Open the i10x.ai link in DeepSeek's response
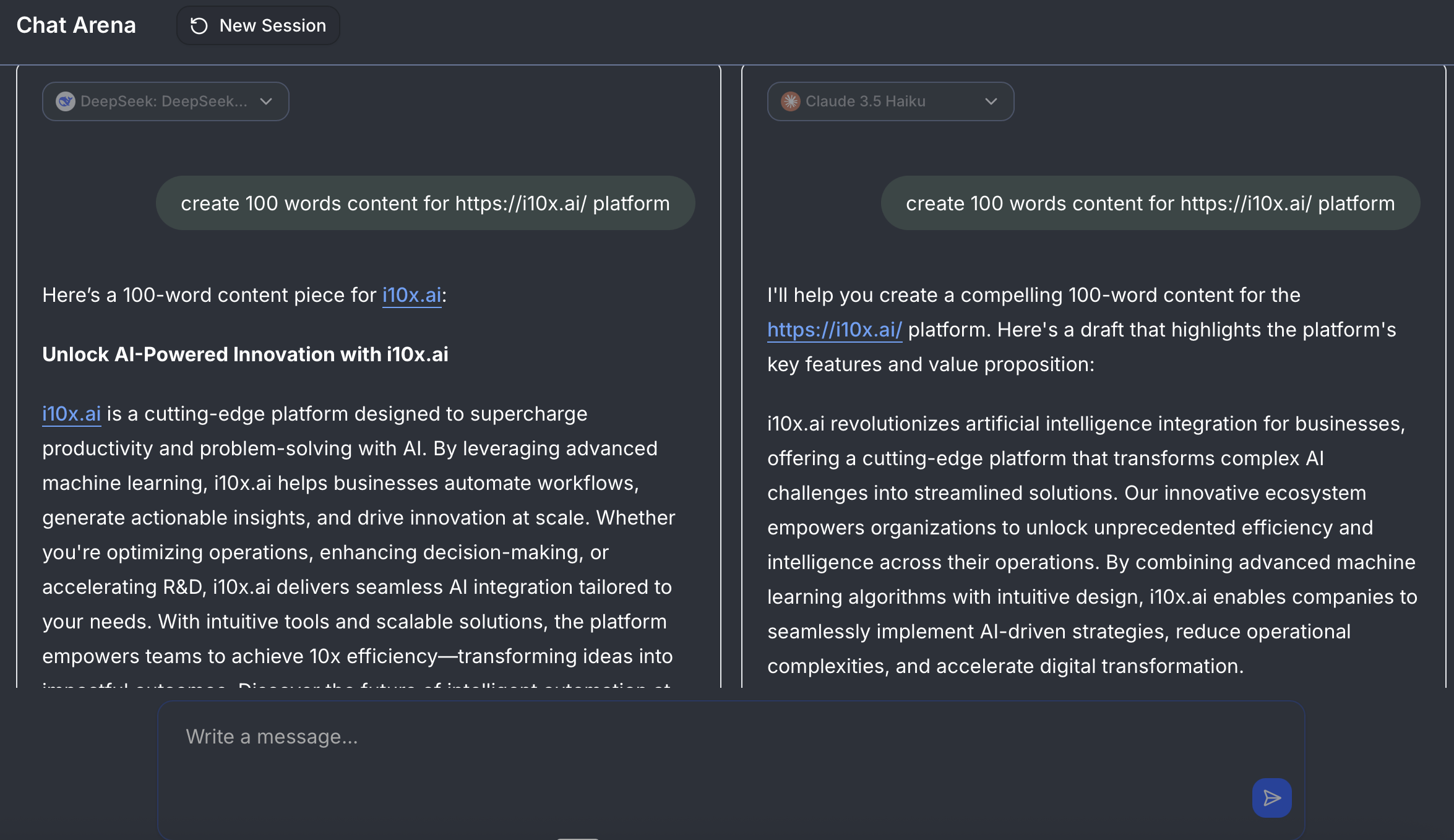This screenshot has height=840, width=1454. pyautogui.click(x=411, y=295)
